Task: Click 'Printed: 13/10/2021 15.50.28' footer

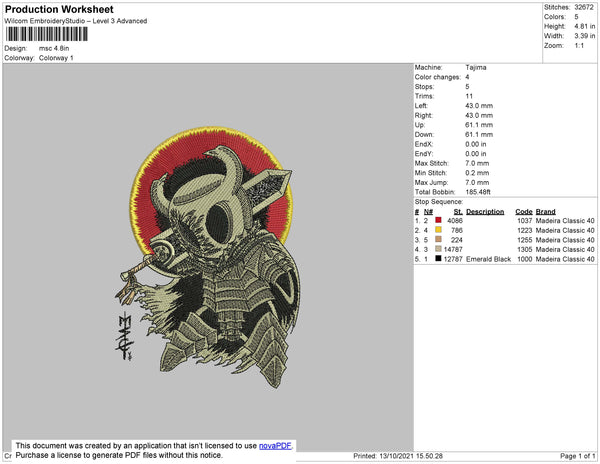Action: [398, 456]
